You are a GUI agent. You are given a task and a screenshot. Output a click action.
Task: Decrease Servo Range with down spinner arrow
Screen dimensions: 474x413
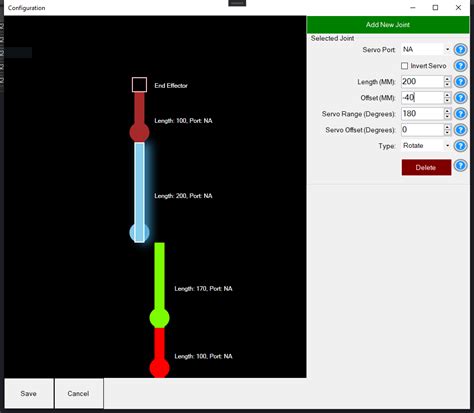point(447,117)
